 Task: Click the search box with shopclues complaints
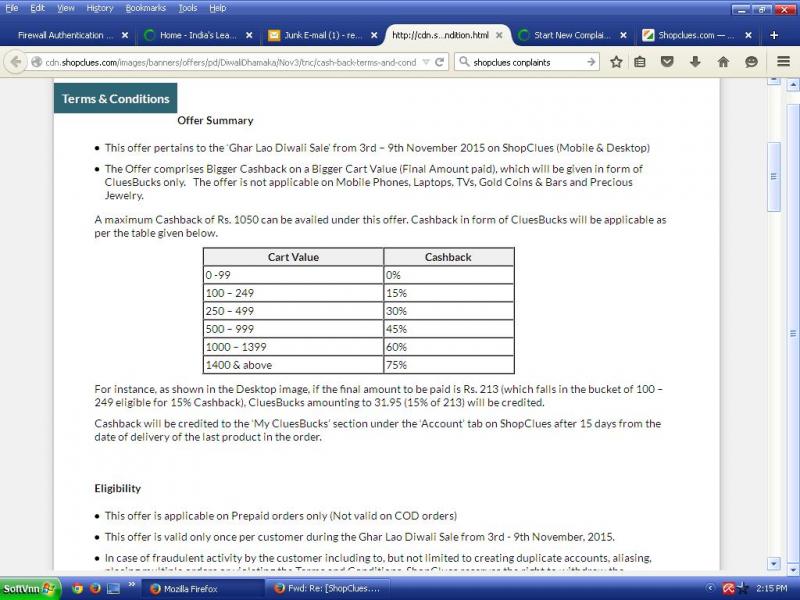(x=527, y=62)
